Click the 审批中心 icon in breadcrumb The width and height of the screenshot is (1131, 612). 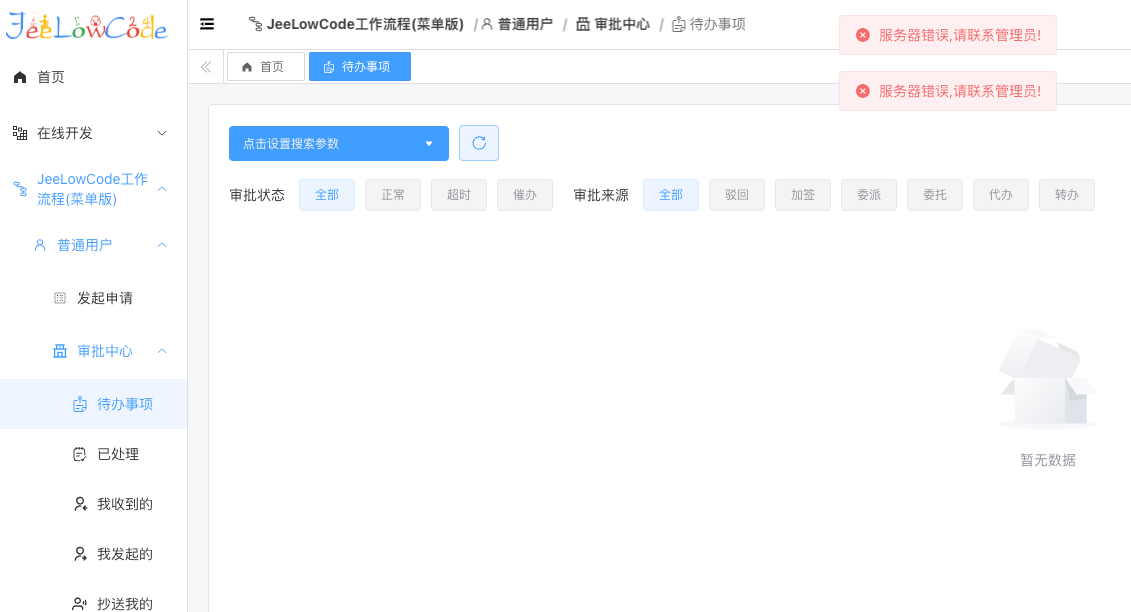[x=583, y=25]
